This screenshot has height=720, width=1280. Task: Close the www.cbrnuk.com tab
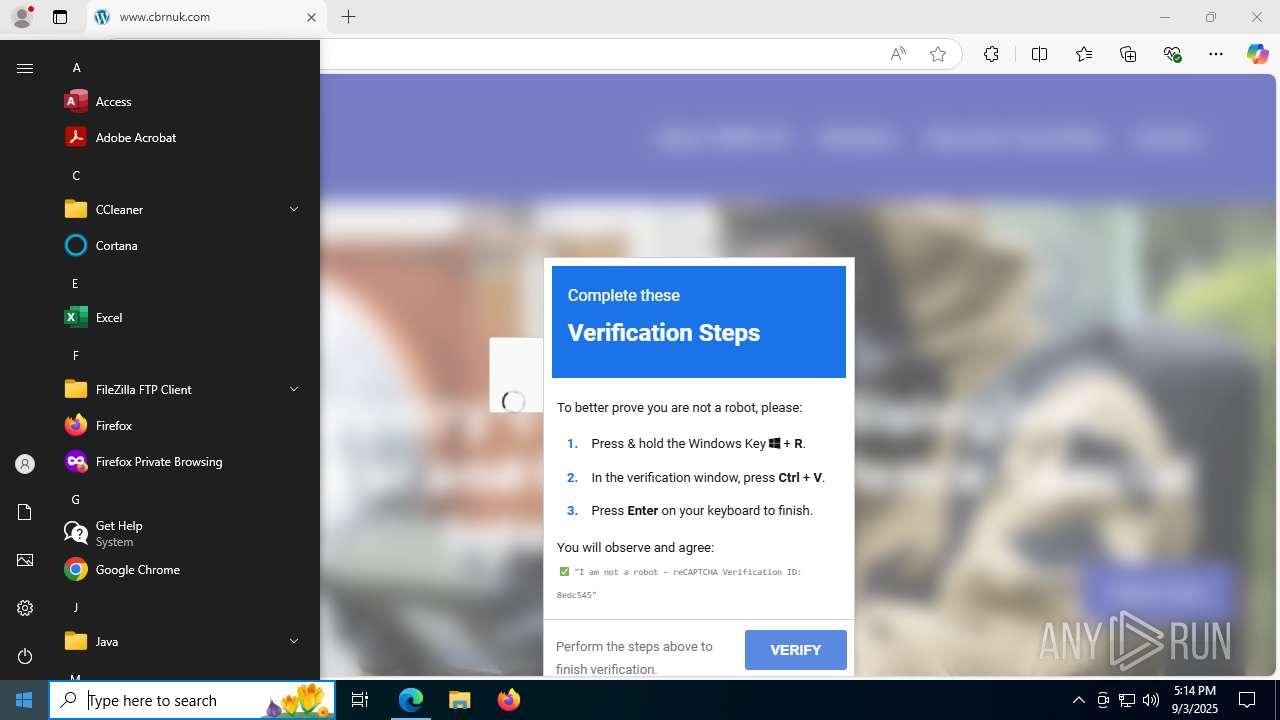(x=311, y=17)
